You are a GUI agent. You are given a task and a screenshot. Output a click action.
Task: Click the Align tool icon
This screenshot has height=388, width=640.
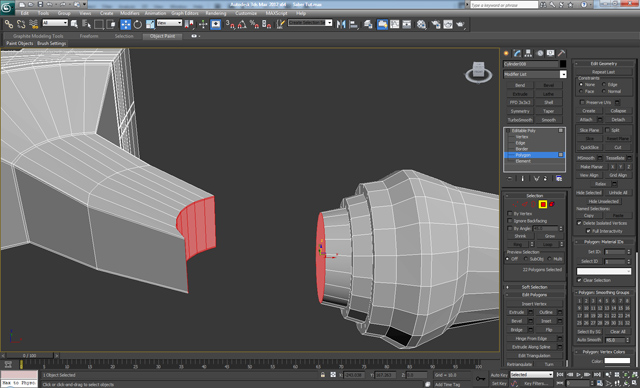point(353,24)
